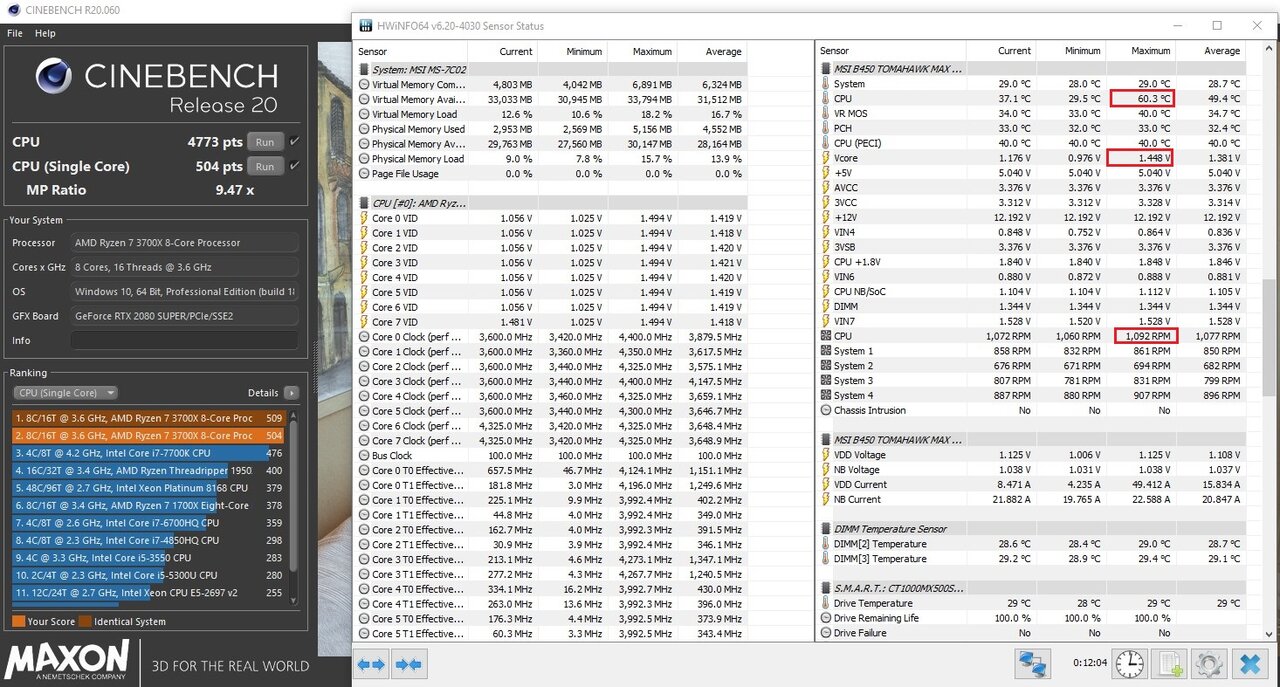
Task: Select top ranking row scoring 509
Action: pyautogui.click(x=150, y=418)
